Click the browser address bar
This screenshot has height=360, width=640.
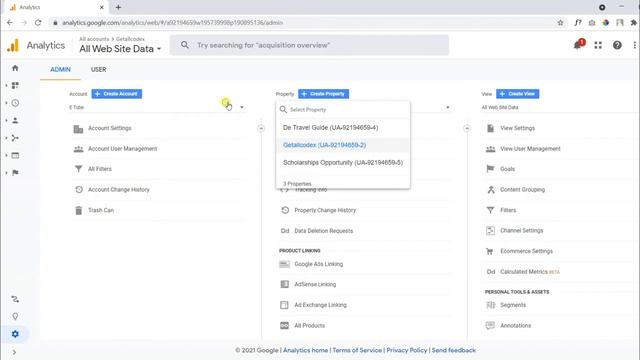(x=302, y=22)
